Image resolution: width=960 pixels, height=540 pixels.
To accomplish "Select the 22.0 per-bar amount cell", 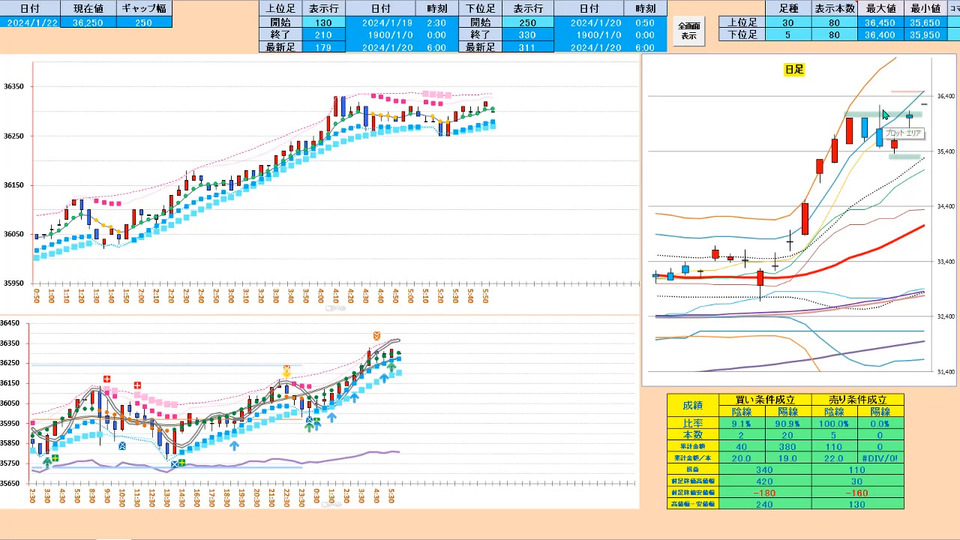I will pos(834,458).
